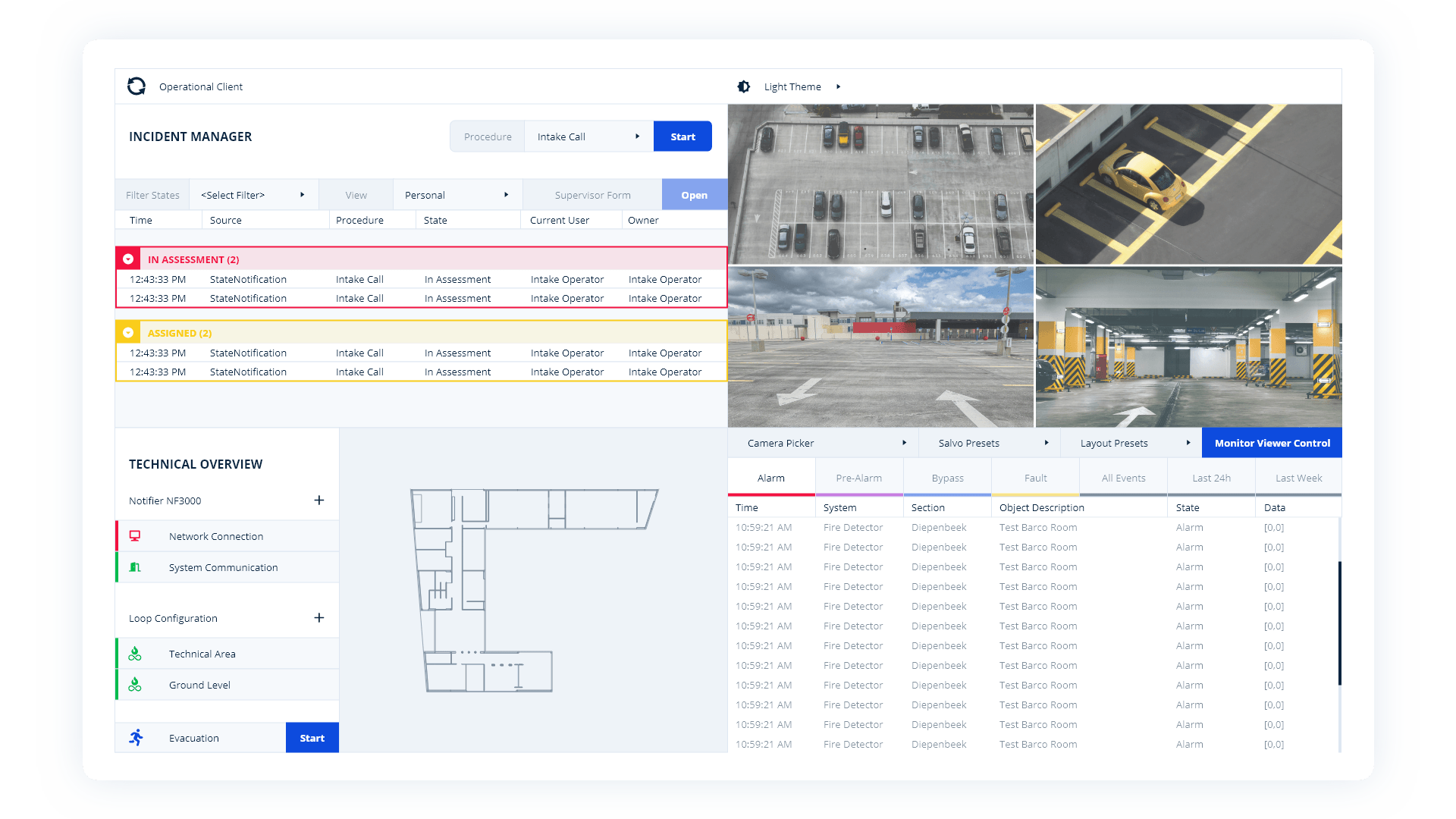
Task: Sort alarms by System column header
Action: tap(840, 507)
